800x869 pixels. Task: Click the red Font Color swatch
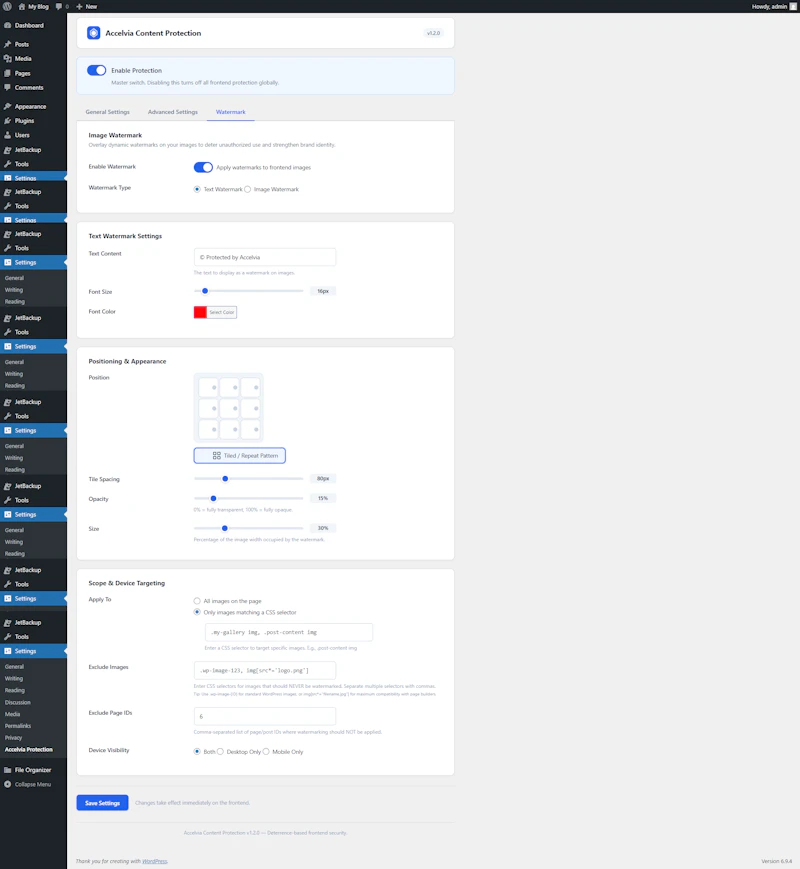[x=200, y=312]
